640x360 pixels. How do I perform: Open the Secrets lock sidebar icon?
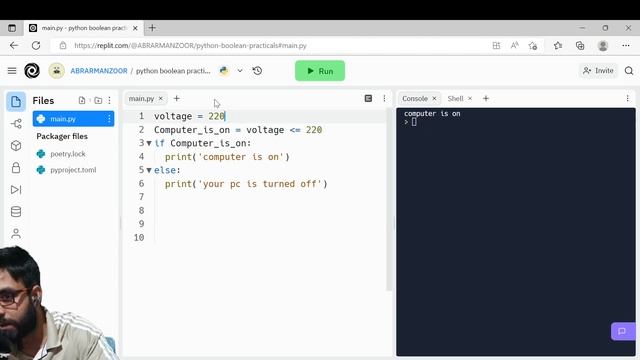tap(16, 168)
